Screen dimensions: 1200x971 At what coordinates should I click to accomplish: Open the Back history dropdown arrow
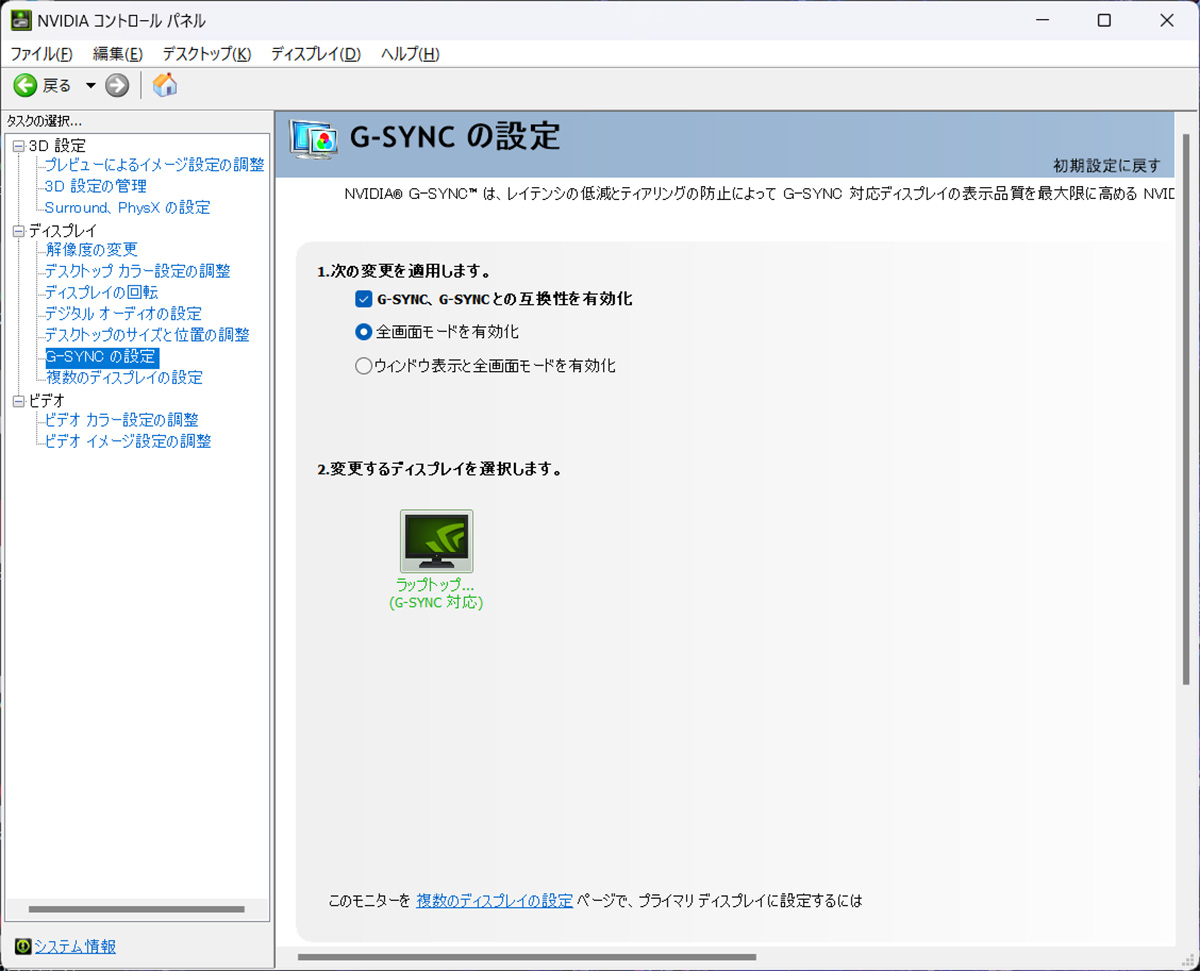(x=90, y=86)
